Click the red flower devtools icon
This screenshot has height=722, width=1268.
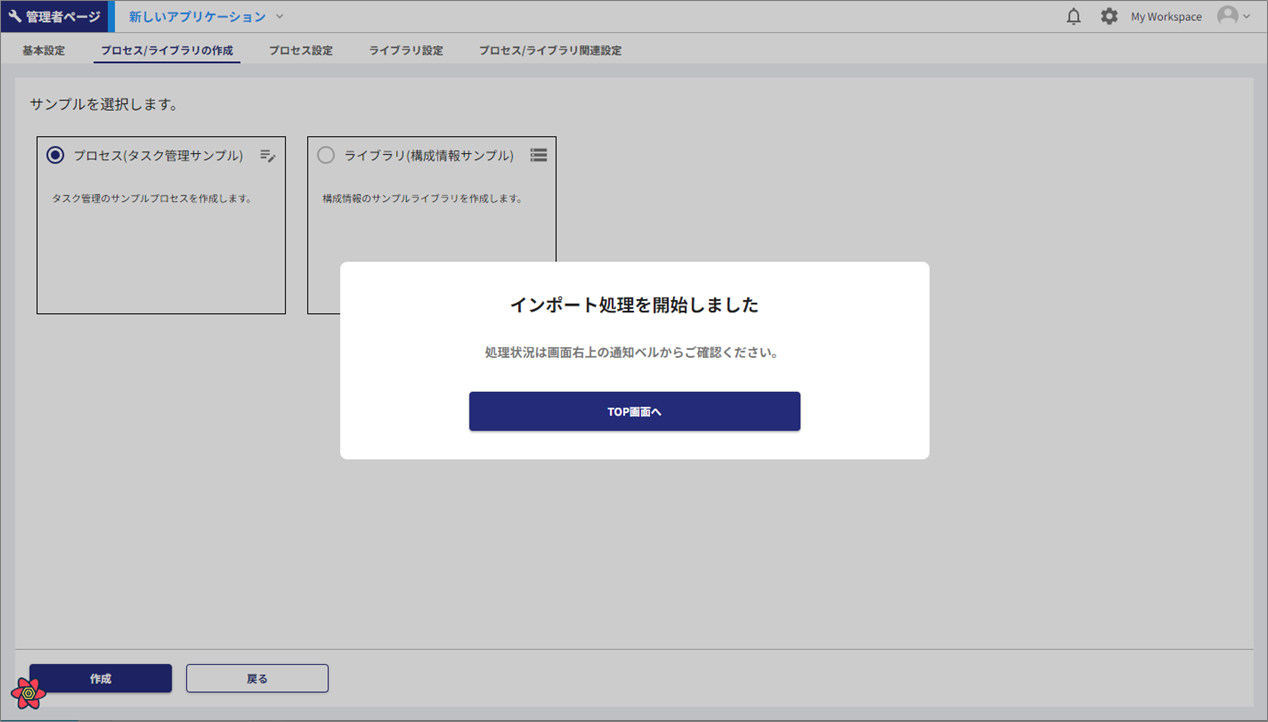tap(28, 692)
